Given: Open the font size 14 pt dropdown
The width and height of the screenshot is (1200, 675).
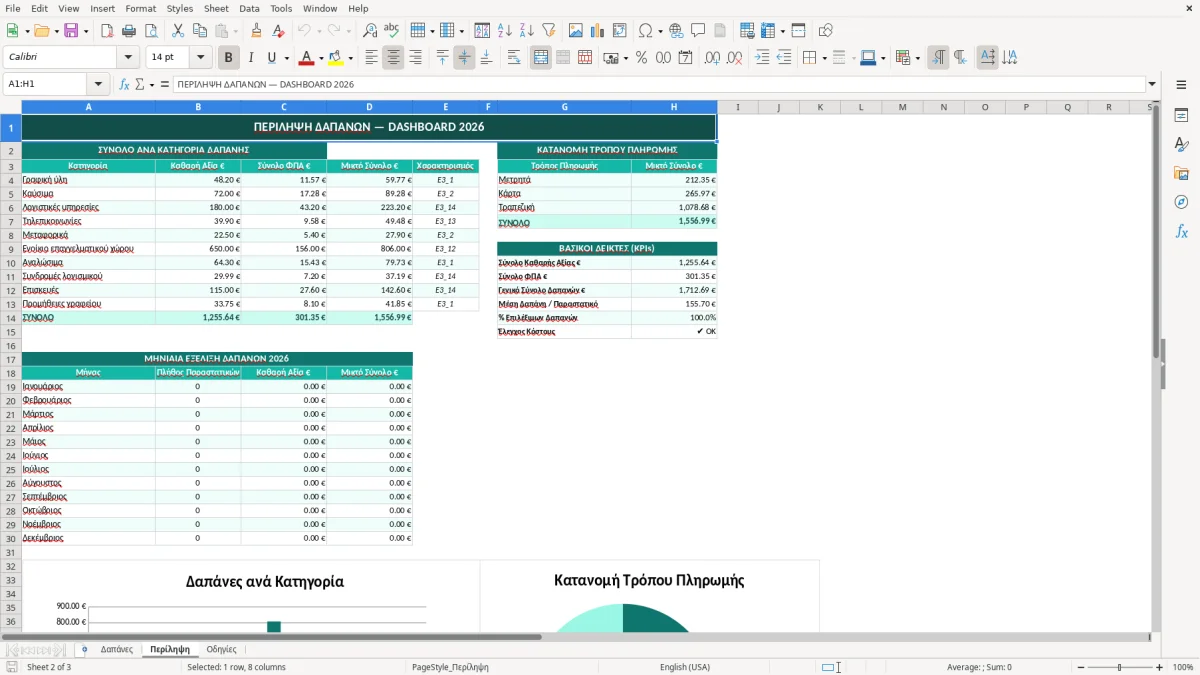Looking at the screenshot, I should 201,58.
